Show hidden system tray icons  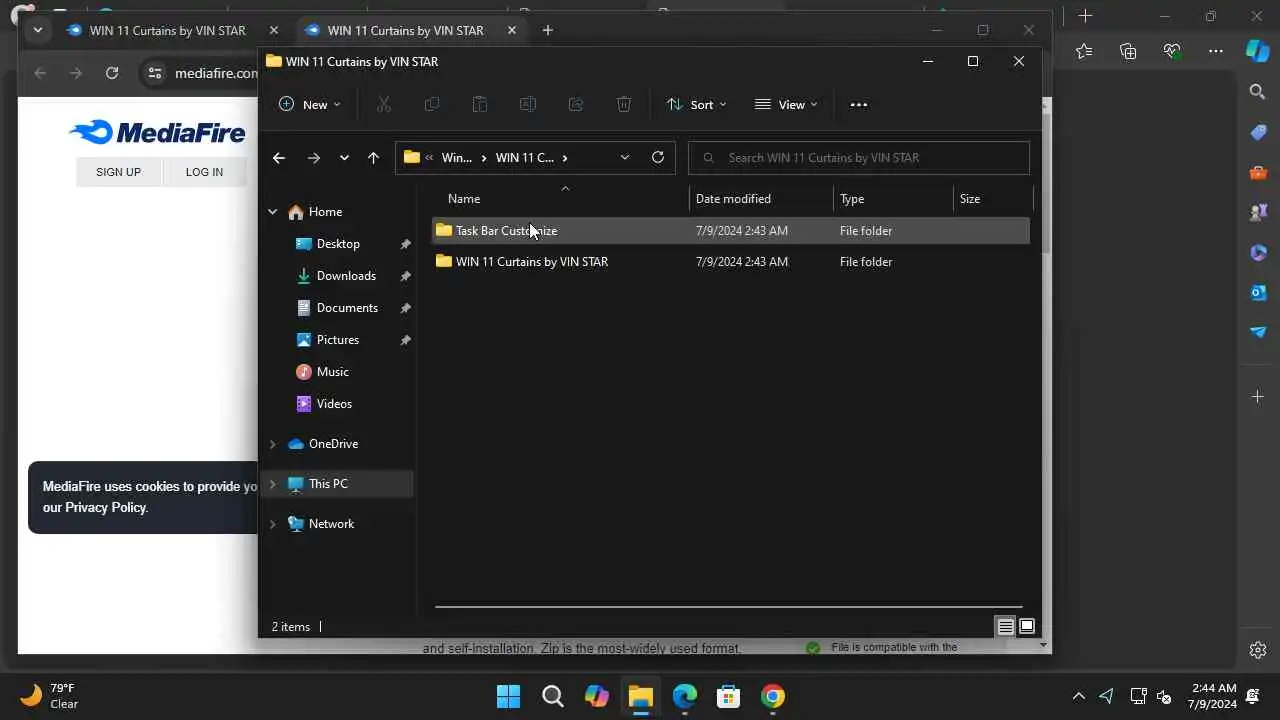click(x=1078, y=696)
